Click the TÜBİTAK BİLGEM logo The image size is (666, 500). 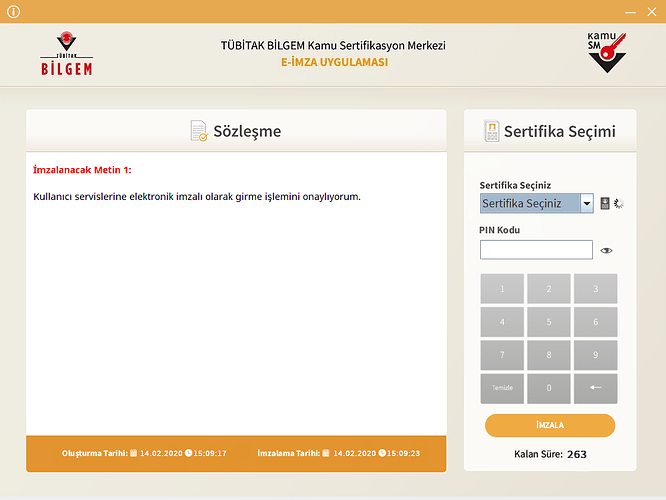67,53
